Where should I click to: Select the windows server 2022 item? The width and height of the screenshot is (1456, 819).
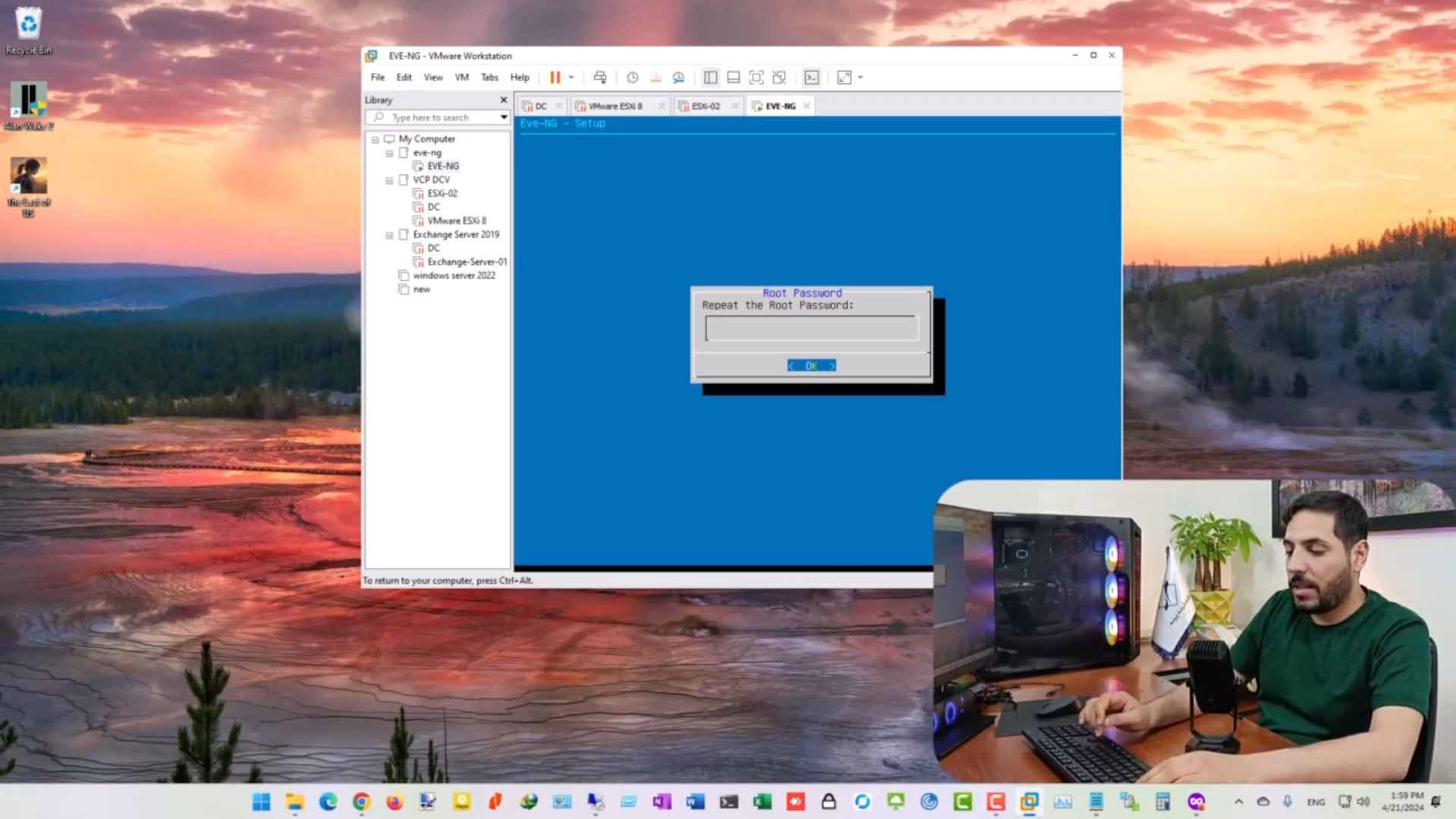(x=454, y=276)
